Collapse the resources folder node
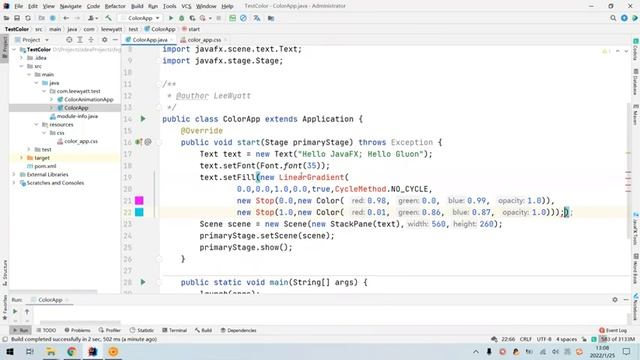Image resolution: width=640 pixels, height=360 pixels. click(36, 124)
